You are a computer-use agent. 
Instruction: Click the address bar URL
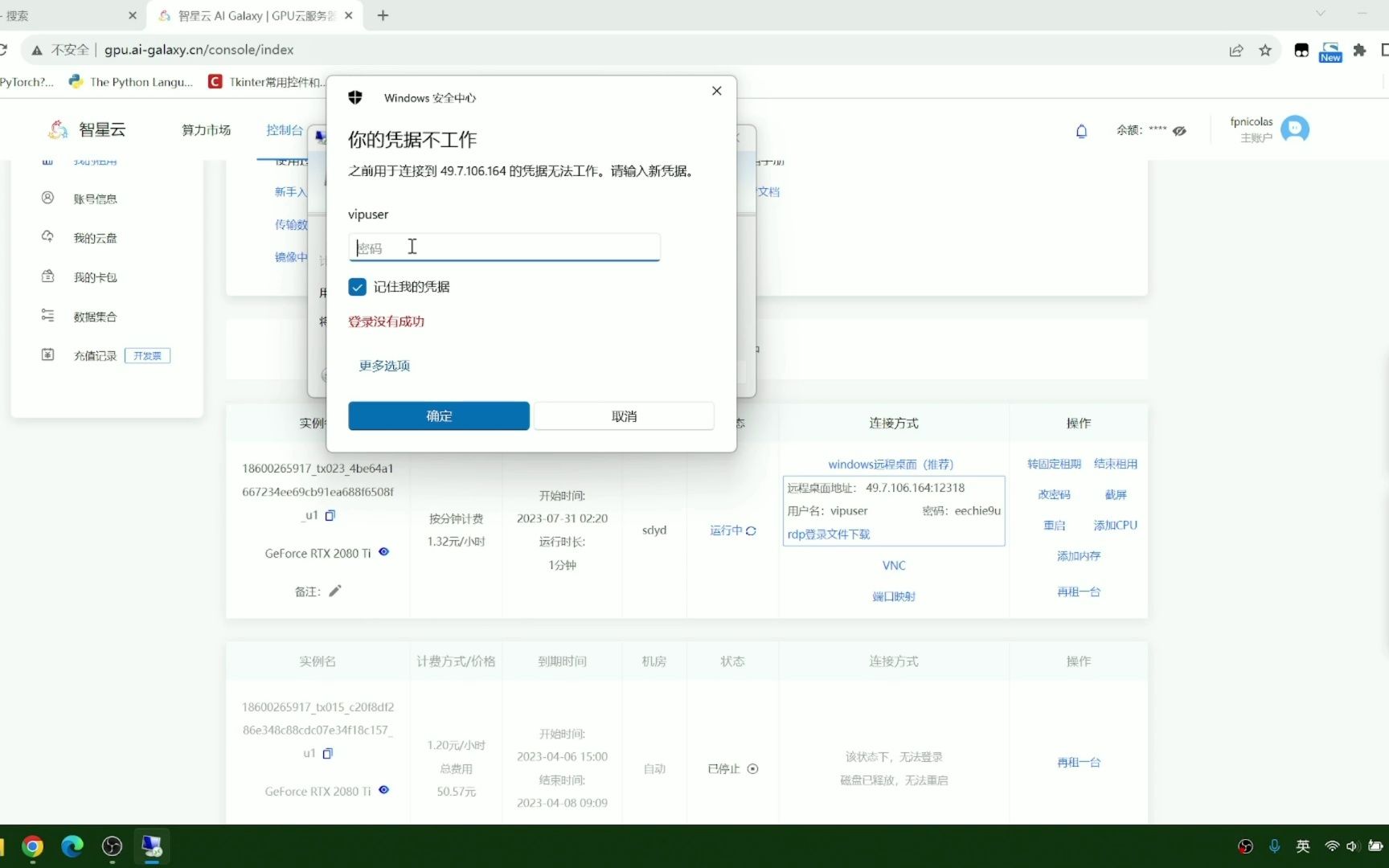coord(199,50)
